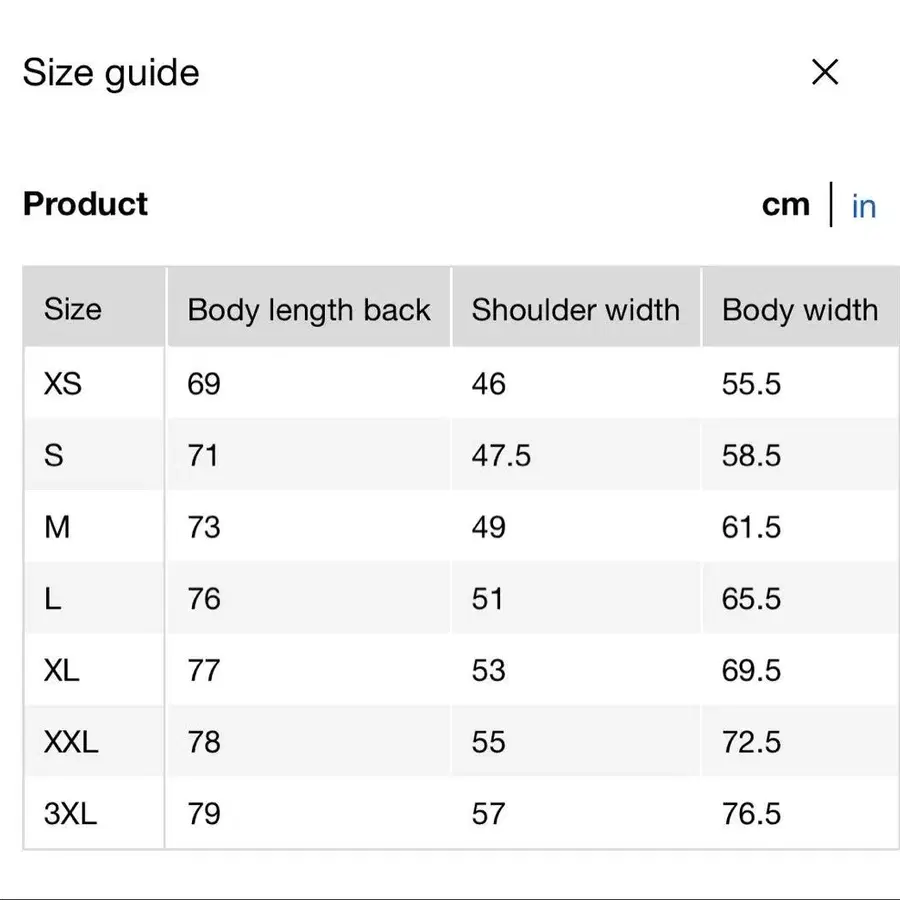The height and width of the screenshot is (900, 900).
Task: Click the 47.5 shoulder width value
Action: coord(501,456)
